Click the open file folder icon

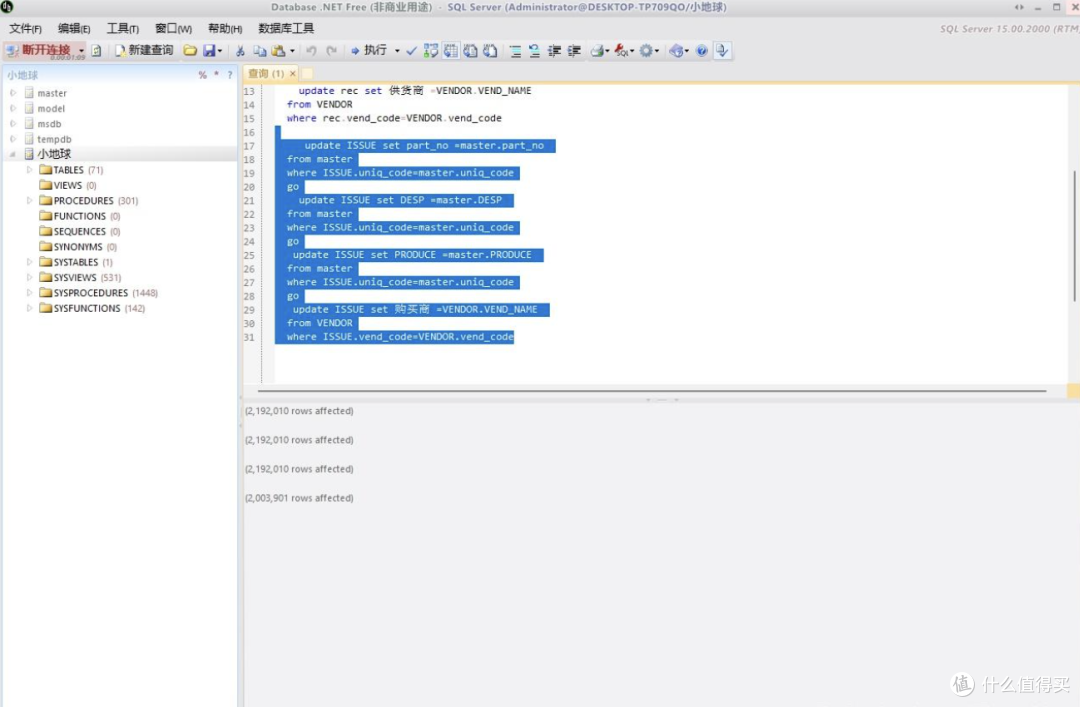pos(190,50)
